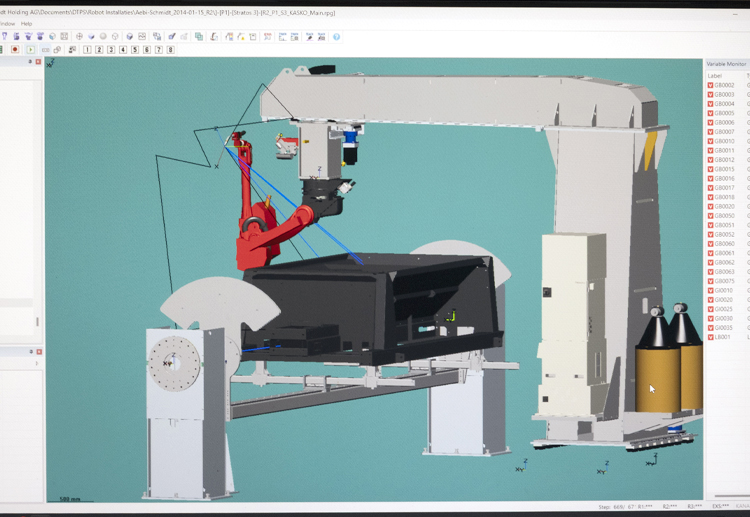Image resolution: width=750 pixels, height=517 pixels.
Task: Close the lower left docked panel
Action: coord(38,351)
